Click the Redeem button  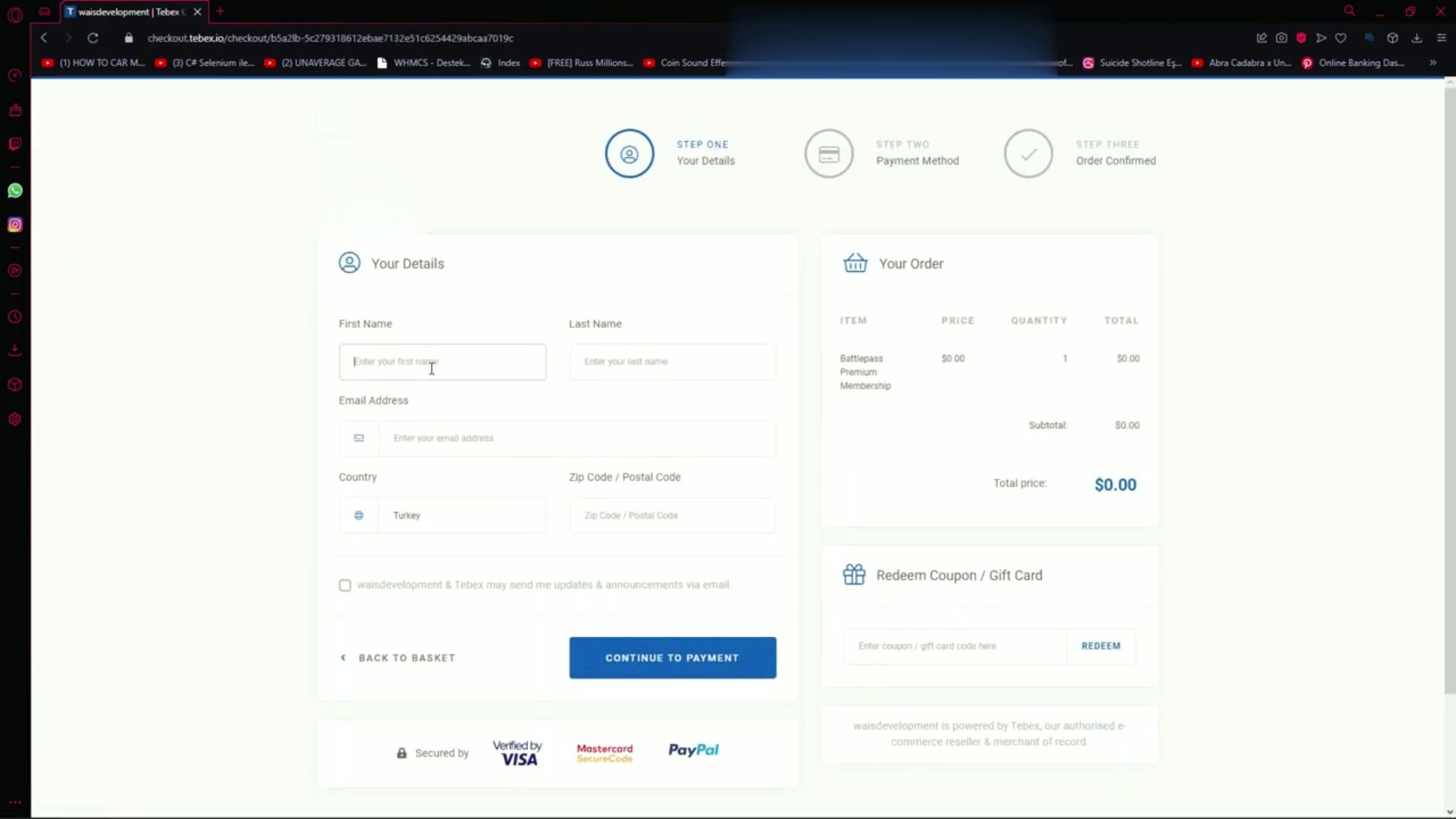pos(1101,646)
